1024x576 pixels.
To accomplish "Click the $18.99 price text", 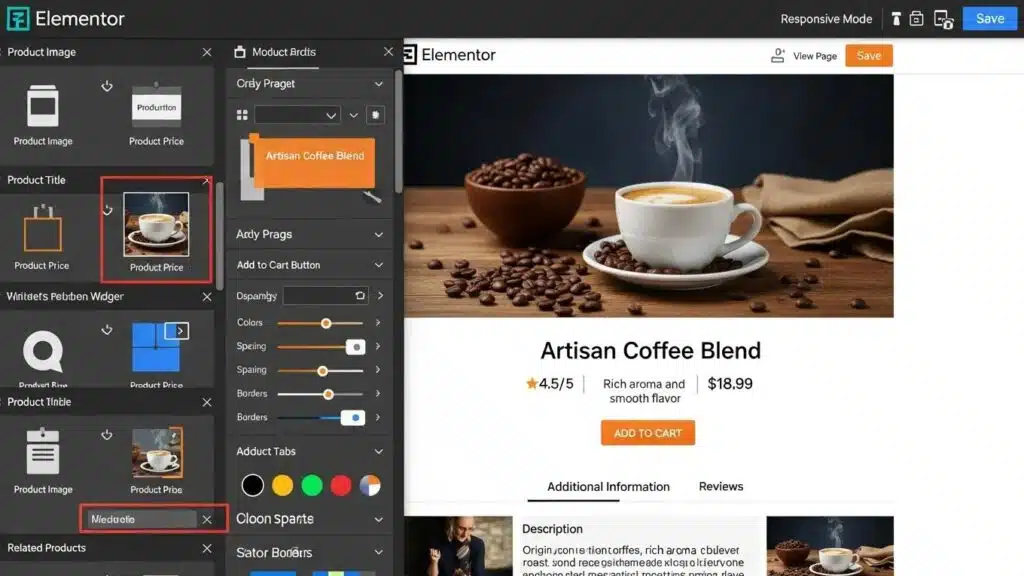I will click(x=730, y=383).
